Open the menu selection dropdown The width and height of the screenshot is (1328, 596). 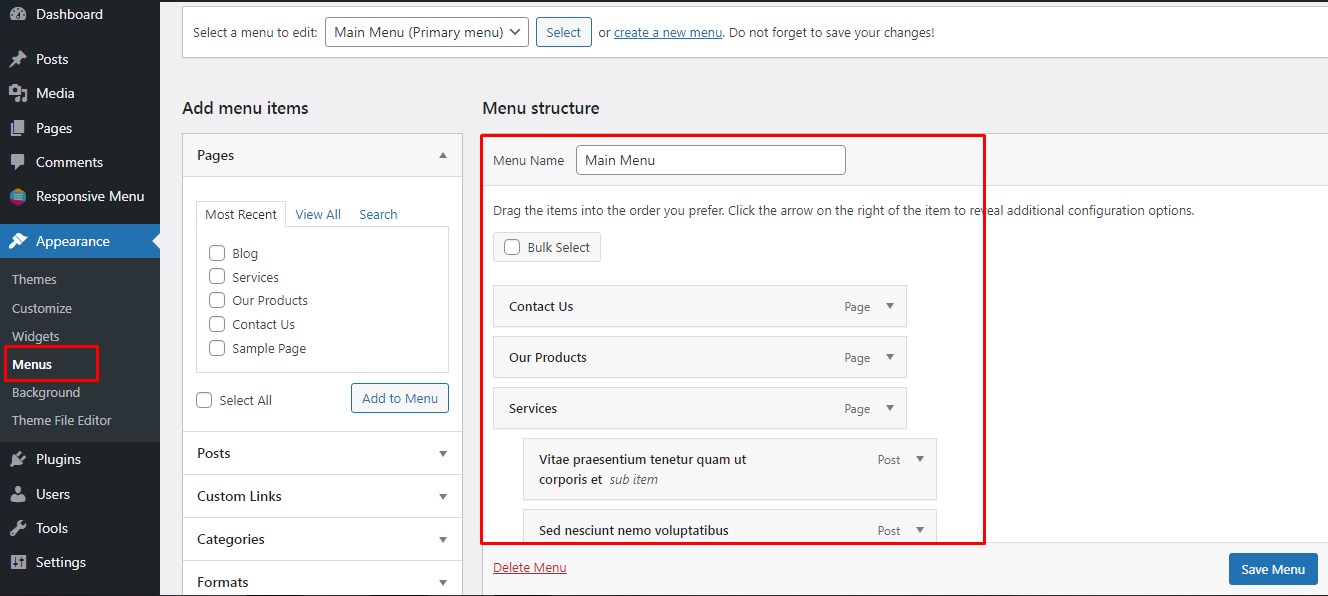click(426, 32)
